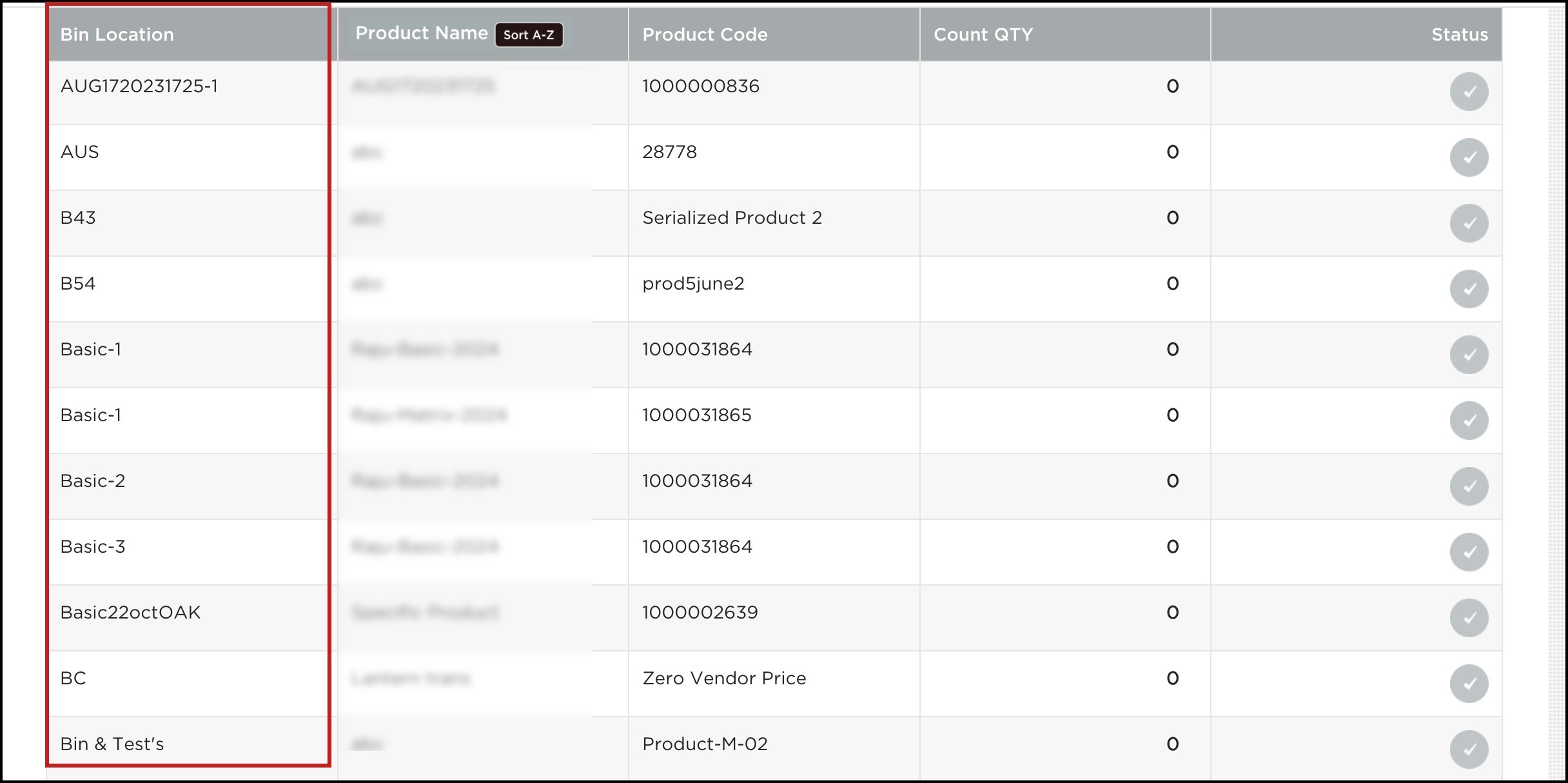Click status checkmark for Basic-3 row

1469,552
